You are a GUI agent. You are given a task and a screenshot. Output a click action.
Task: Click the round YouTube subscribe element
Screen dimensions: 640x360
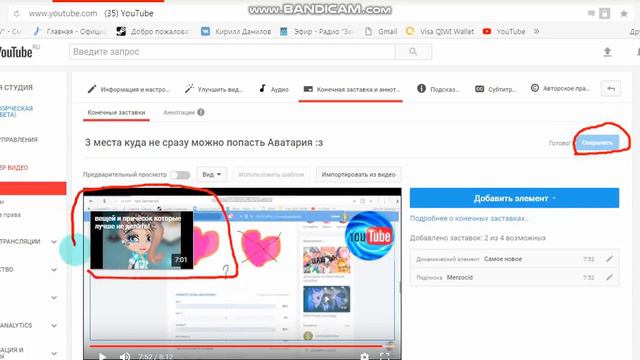tap(369, 236)
